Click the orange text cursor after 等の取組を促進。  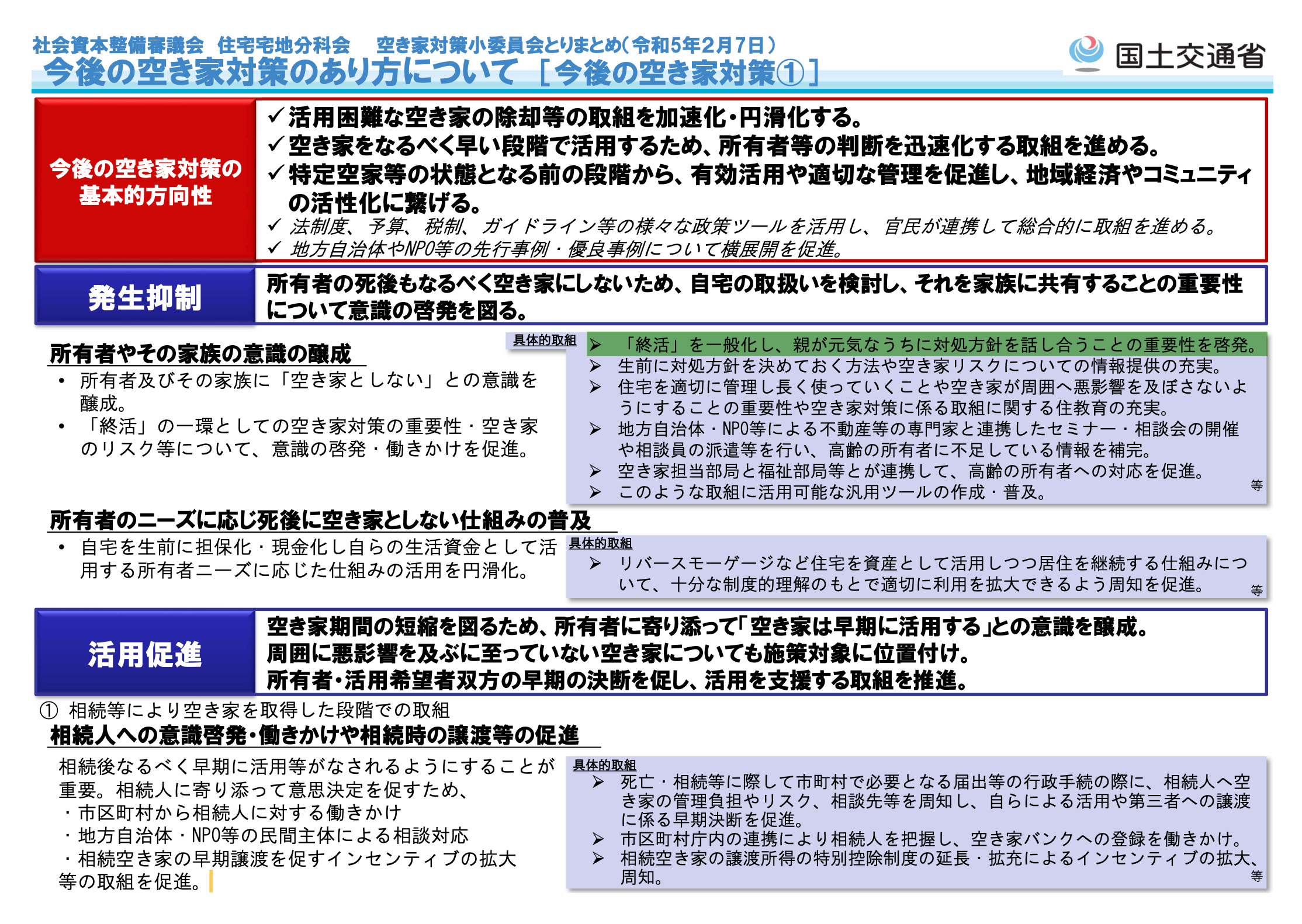211,881
